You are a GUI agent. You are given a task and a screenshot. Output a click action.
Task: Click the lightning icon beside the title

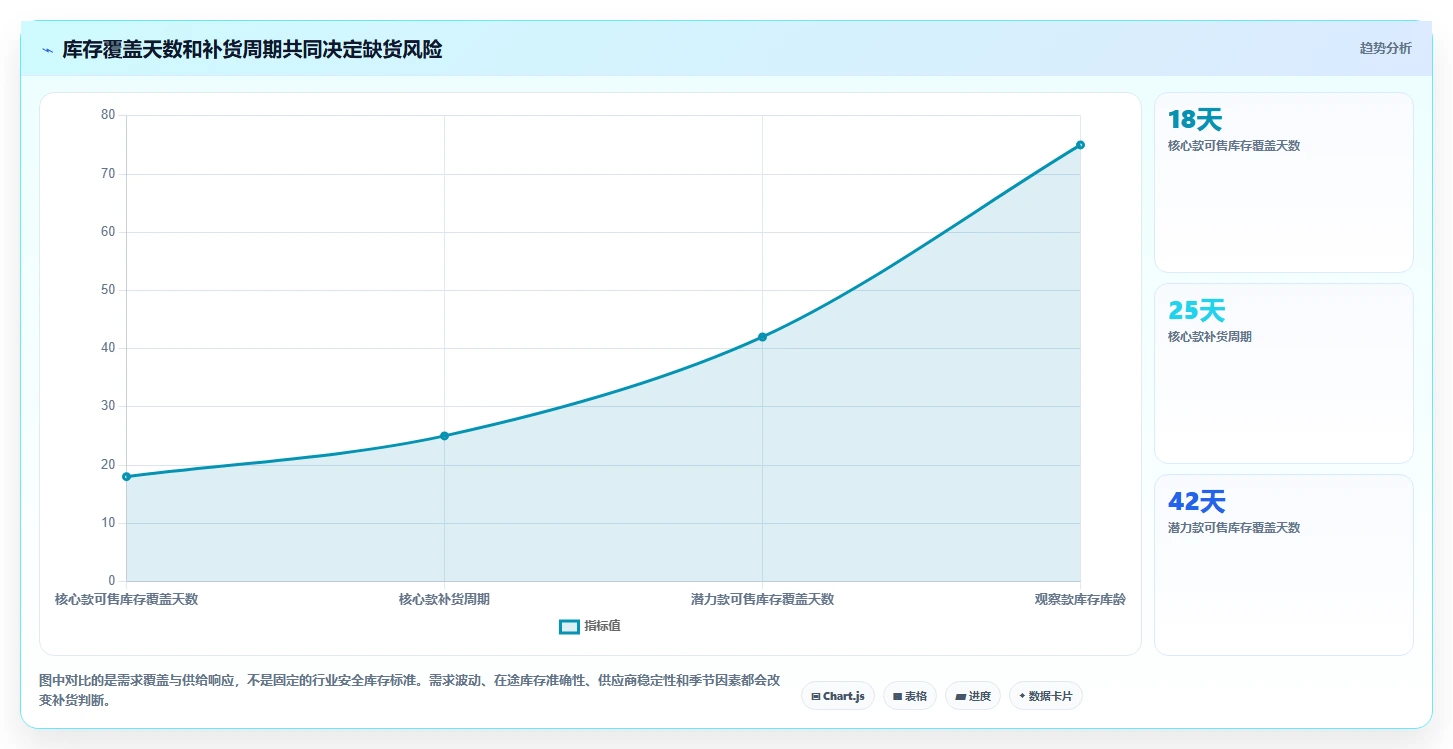(47, 49)
